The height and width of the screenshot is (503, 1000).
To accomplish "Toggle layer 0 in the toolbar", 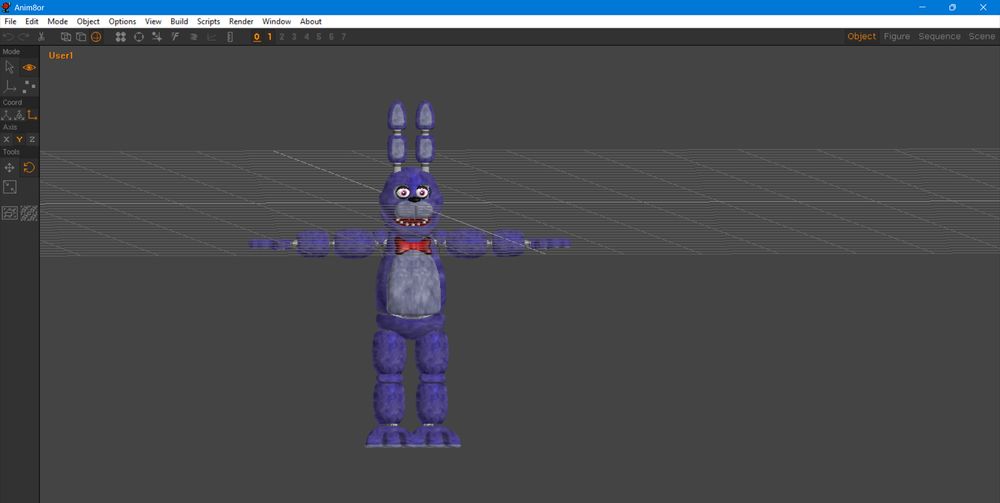I will [257, 37].
